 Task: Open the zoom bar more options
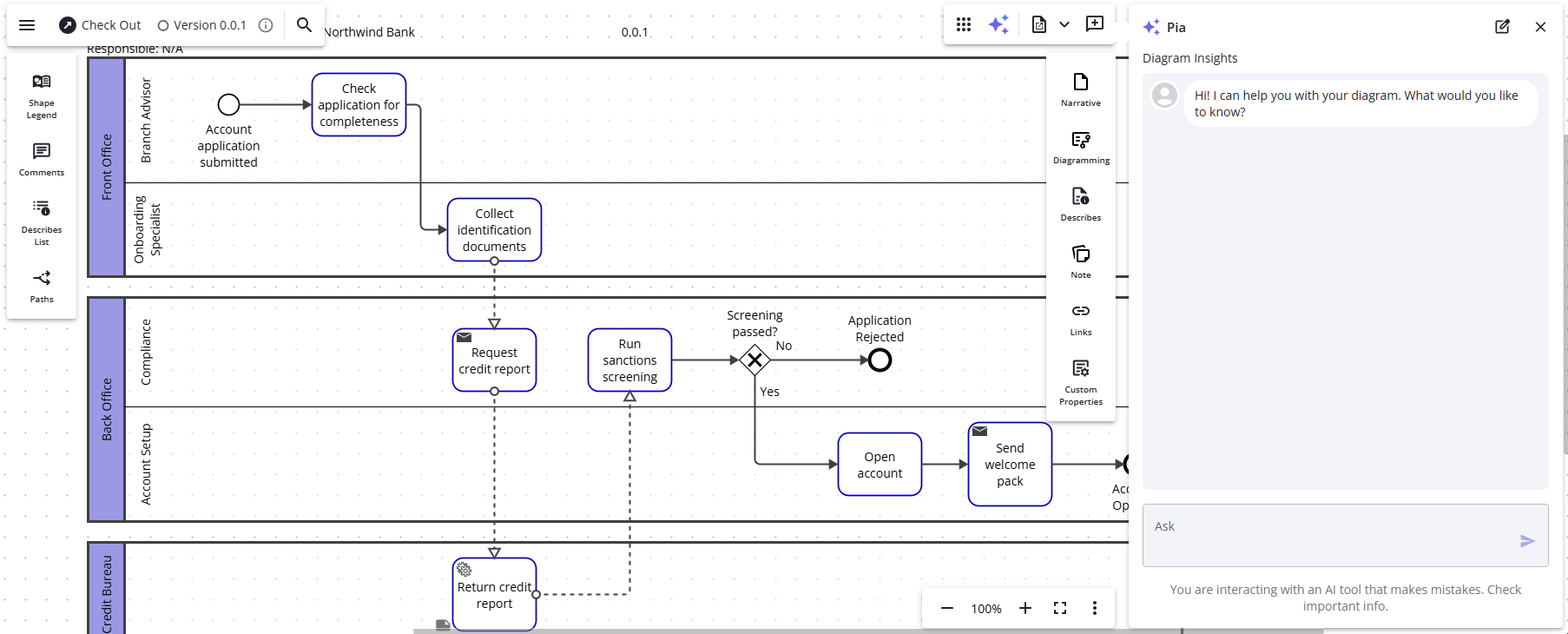tap(1095, 608)
